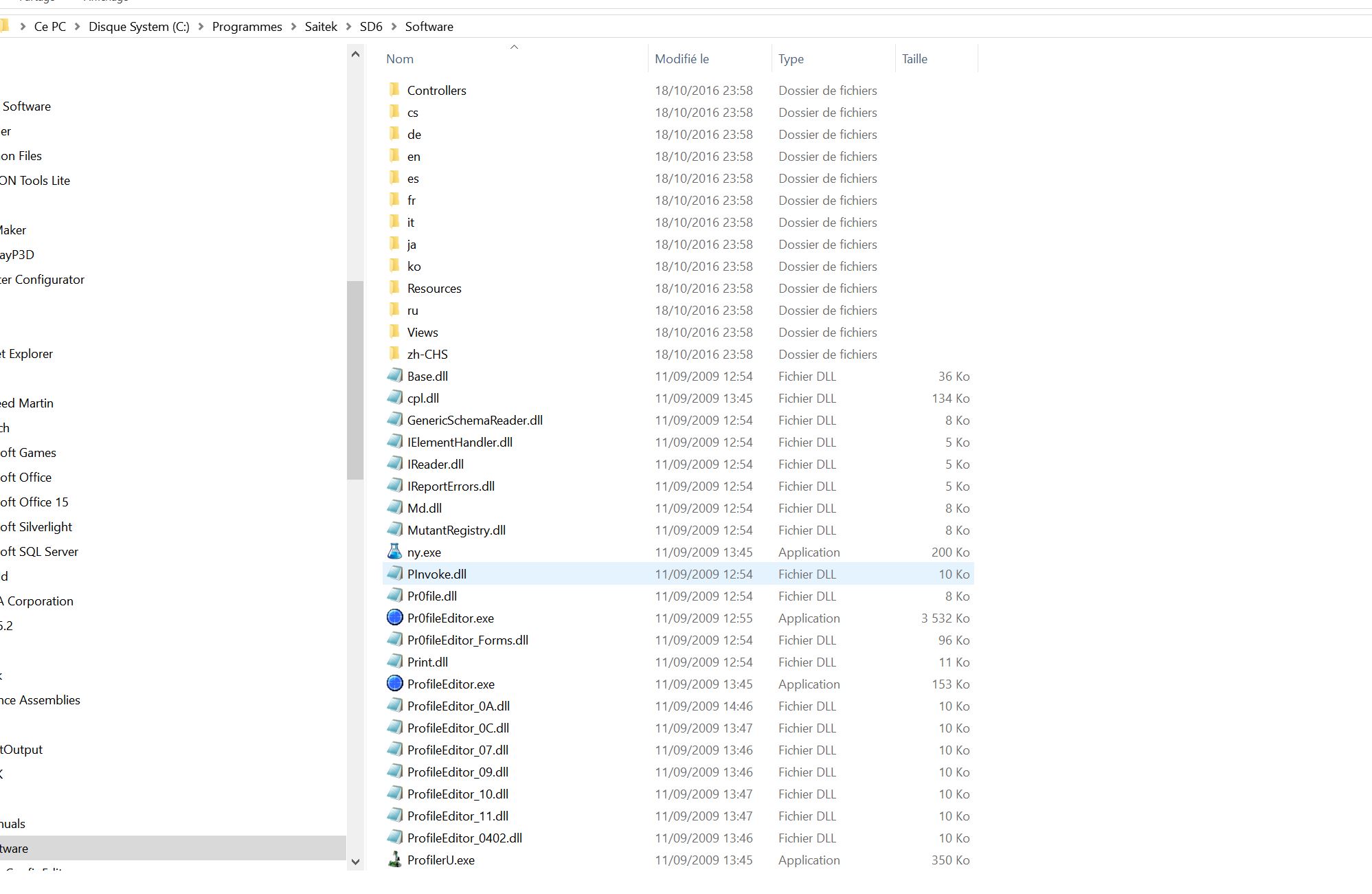The image size is (1372, 894).
Task: Expand the chevron after Disque System (C:)
Action: [201, 27]
